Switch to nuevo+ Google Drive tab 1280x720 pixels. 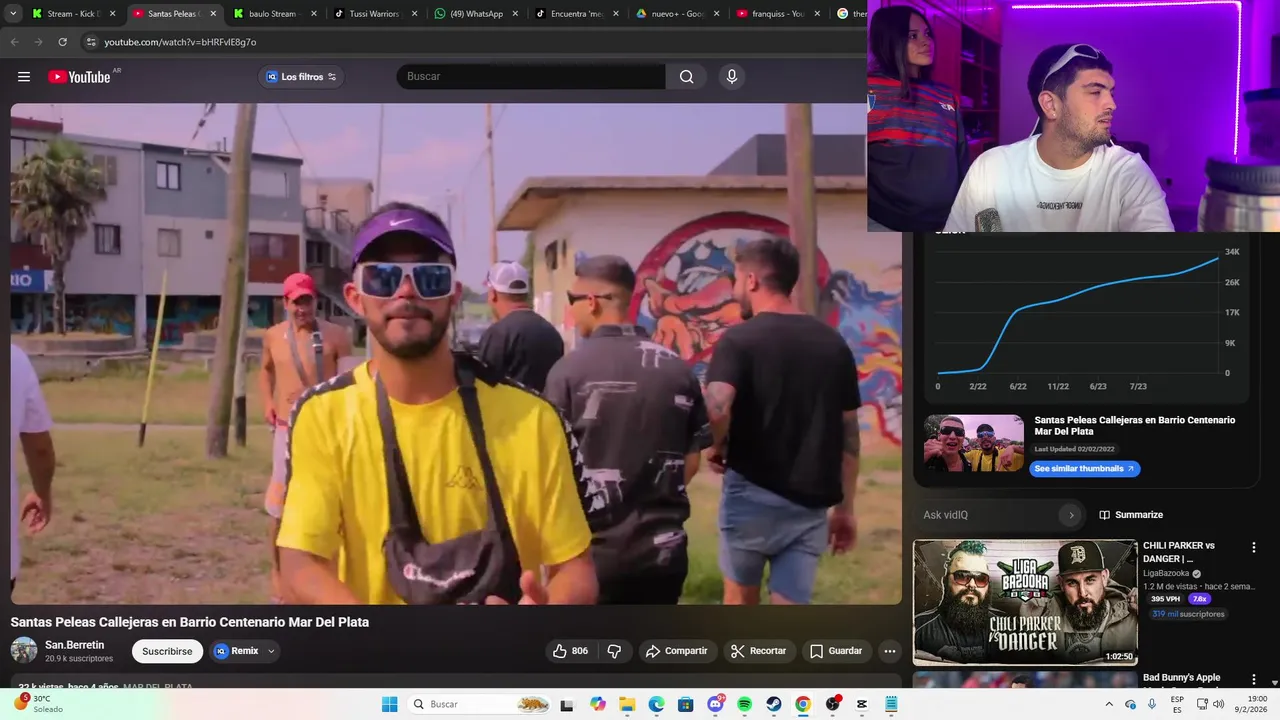point(677,14)
